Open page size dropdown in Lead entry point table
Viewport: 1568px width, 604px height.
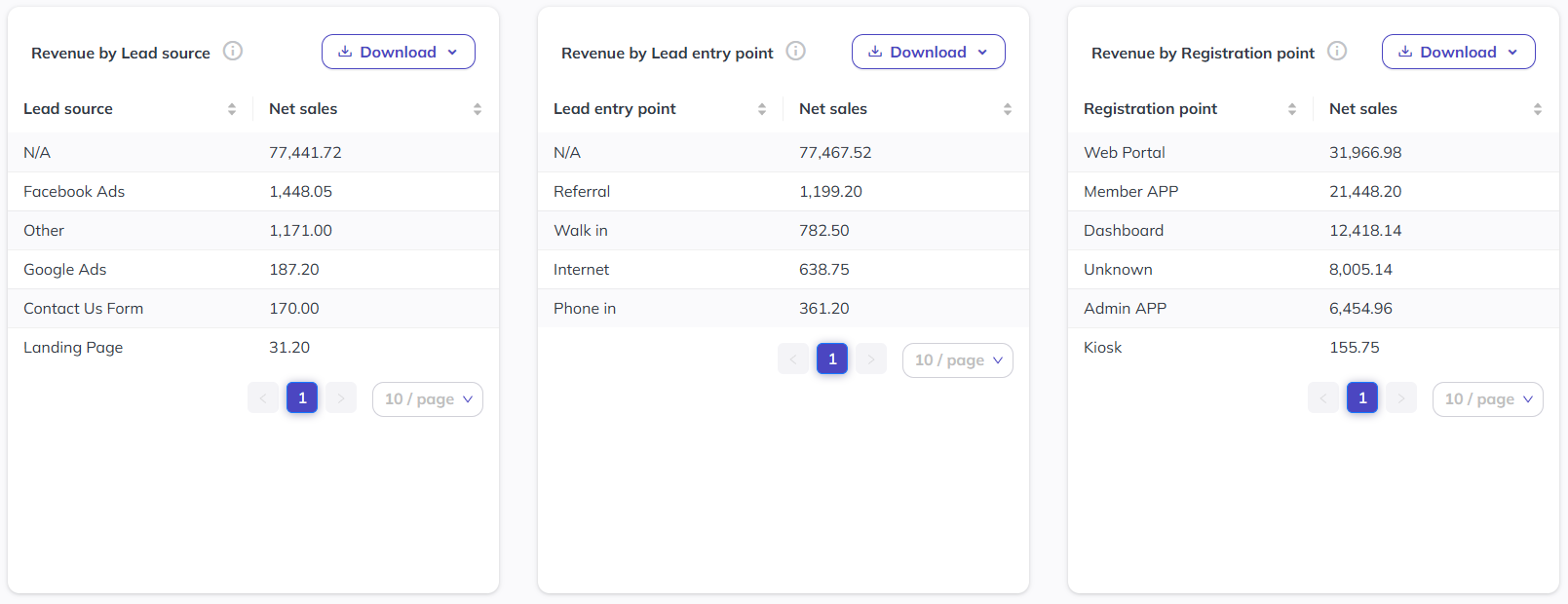click(x=958, y=360)
